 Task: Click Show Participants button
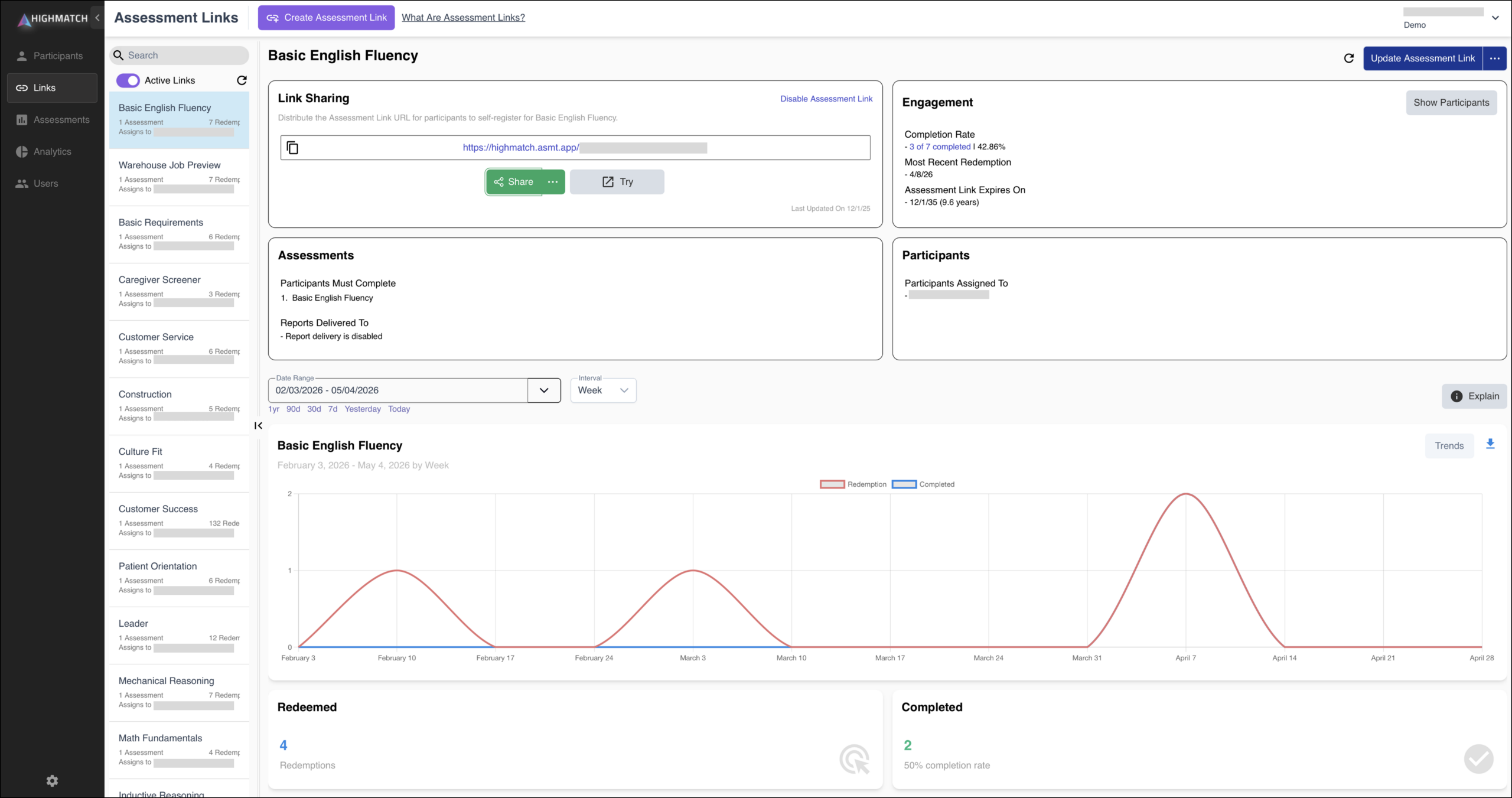(x=1451, y=103)
